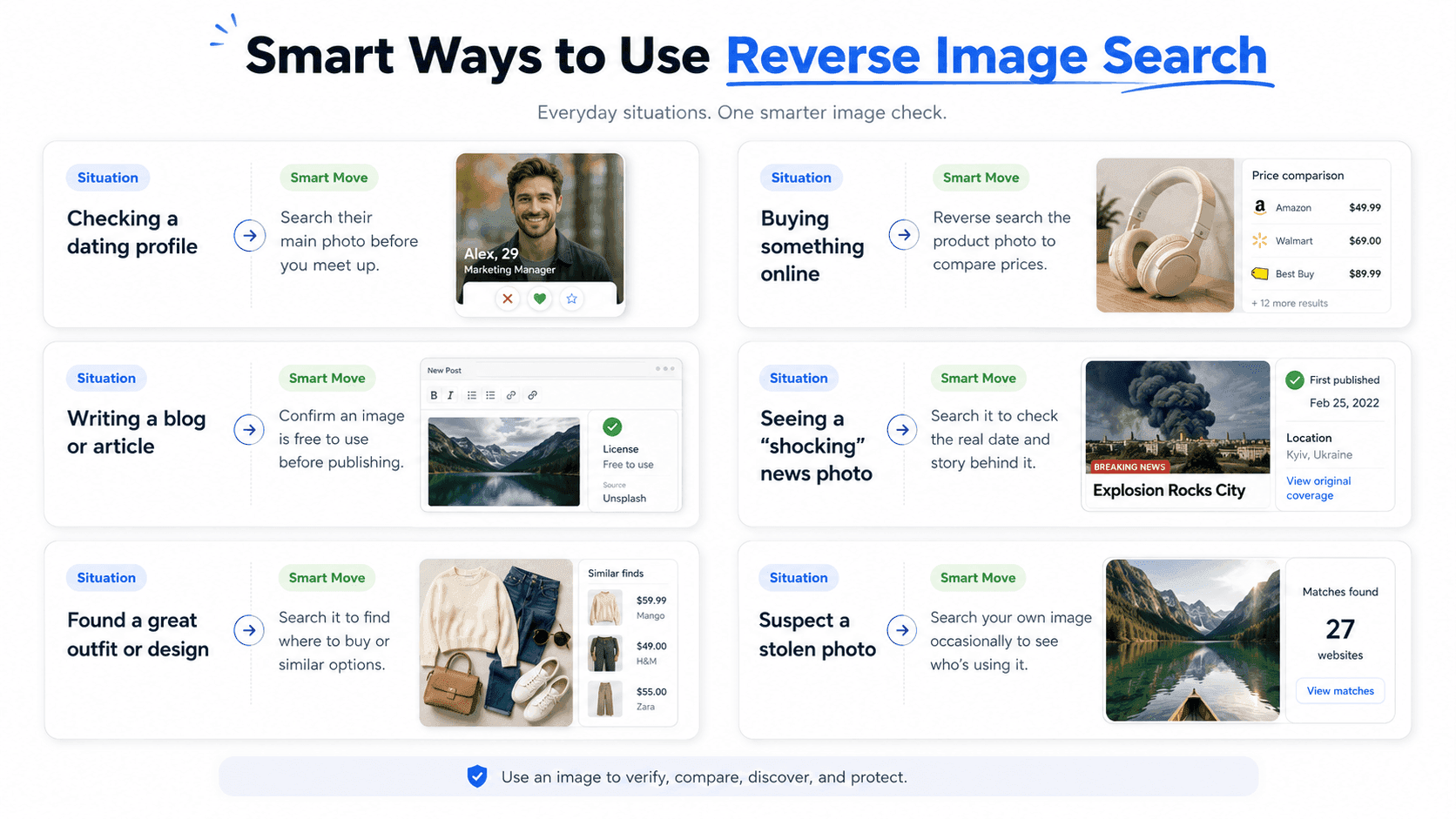Select the Best Buy $89.99 price row
This screenshot has width=1456, height=819.
pyautogui.click(x=1317, y=273)
